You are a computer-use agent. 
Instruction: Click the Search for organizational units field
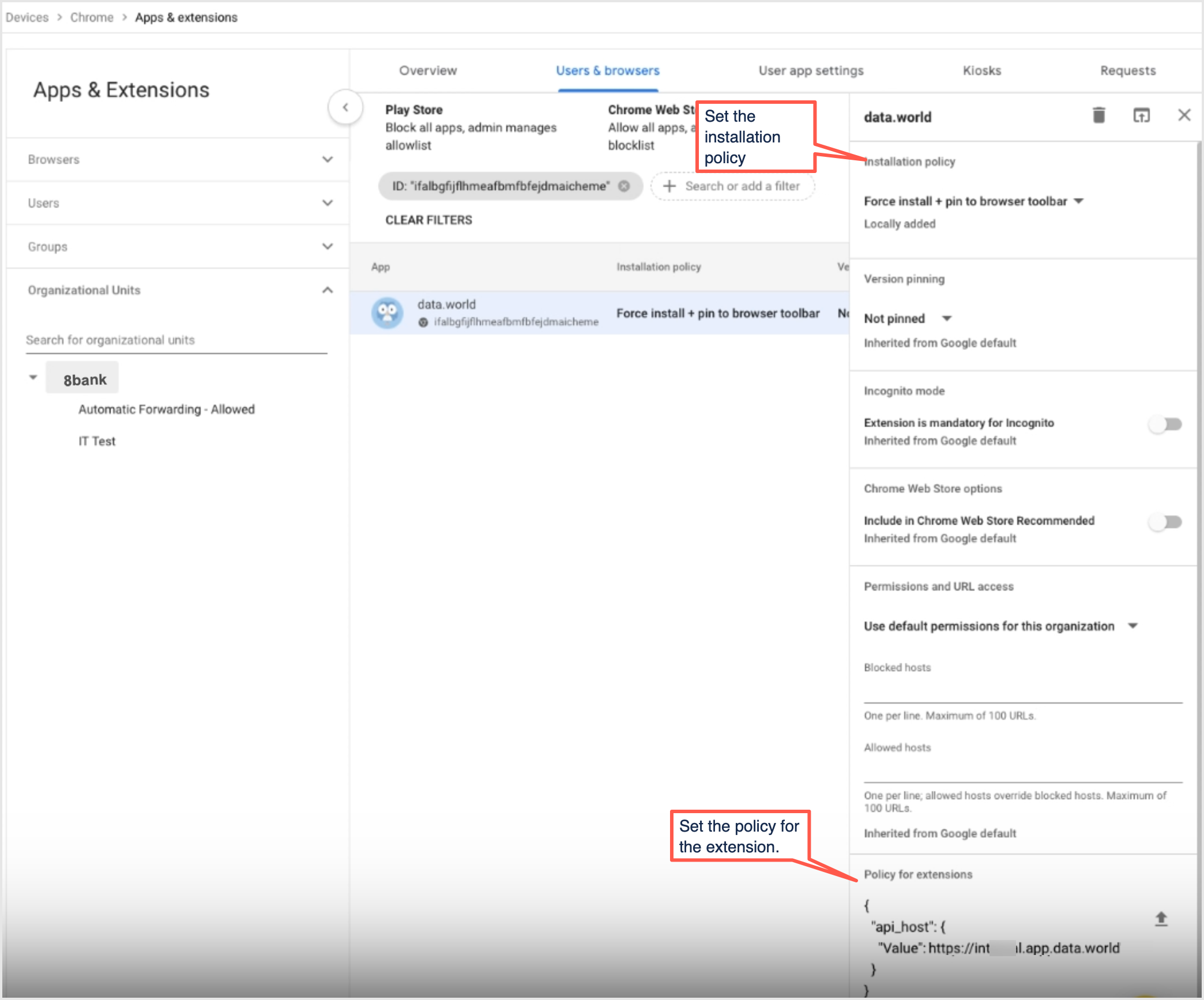176,340
